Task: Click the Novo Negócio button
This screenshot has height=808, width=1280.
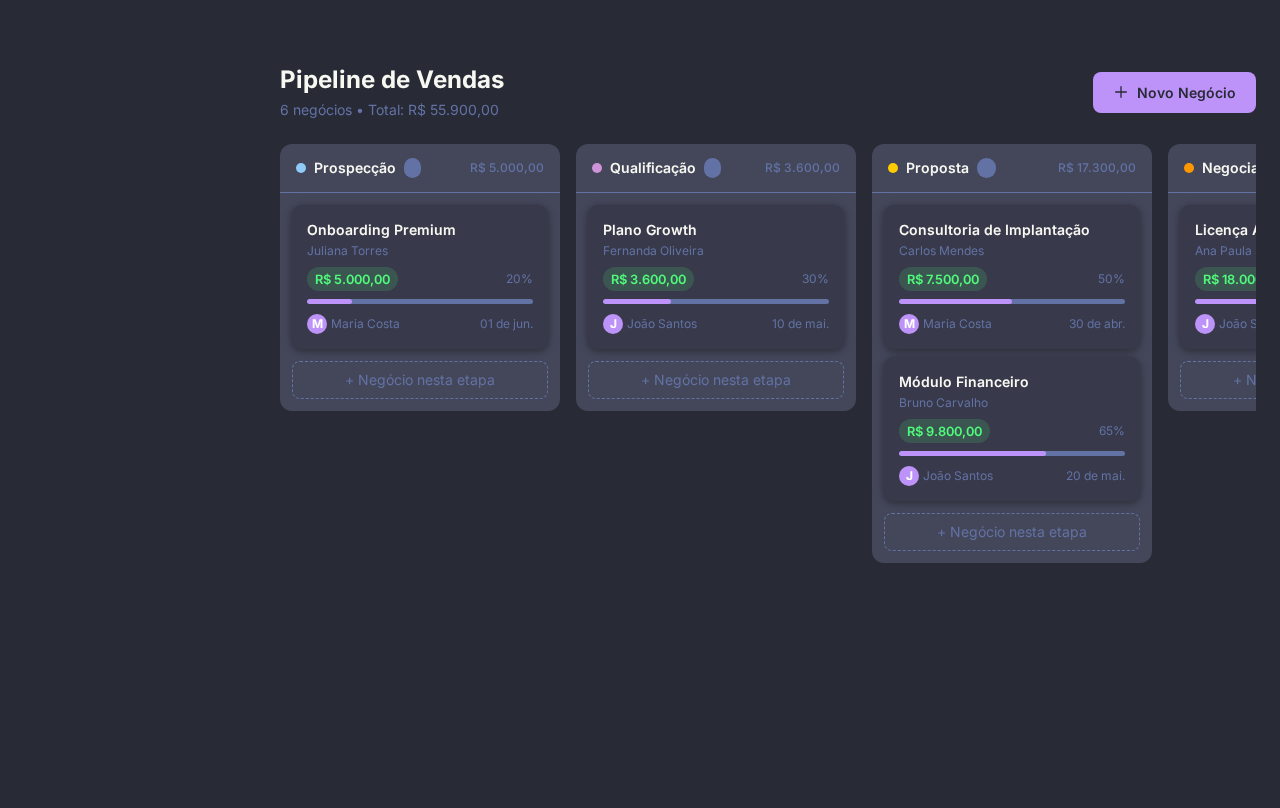Action: pyautogui.click(x=1174, y=92)
